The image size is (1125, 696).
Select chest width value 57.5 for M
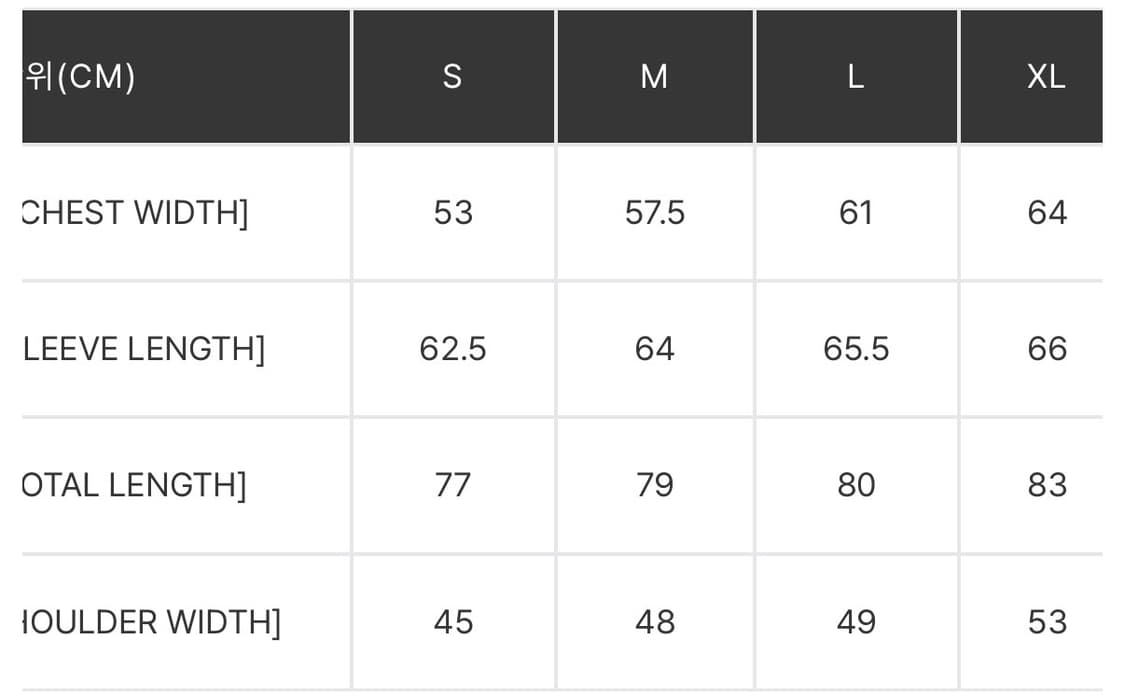coord(655,213)
